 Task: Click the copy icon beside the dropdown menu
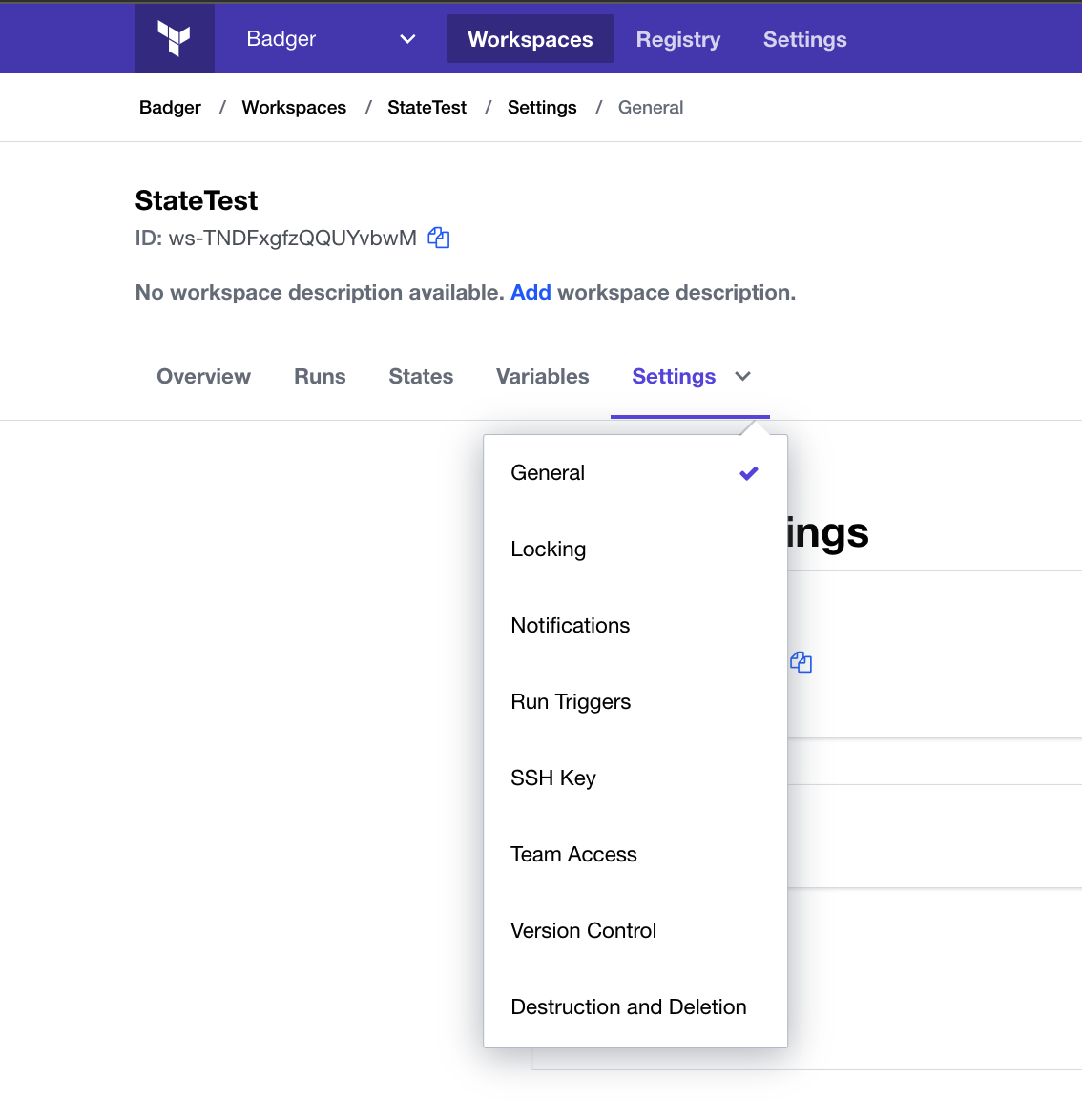click(801, 662)
